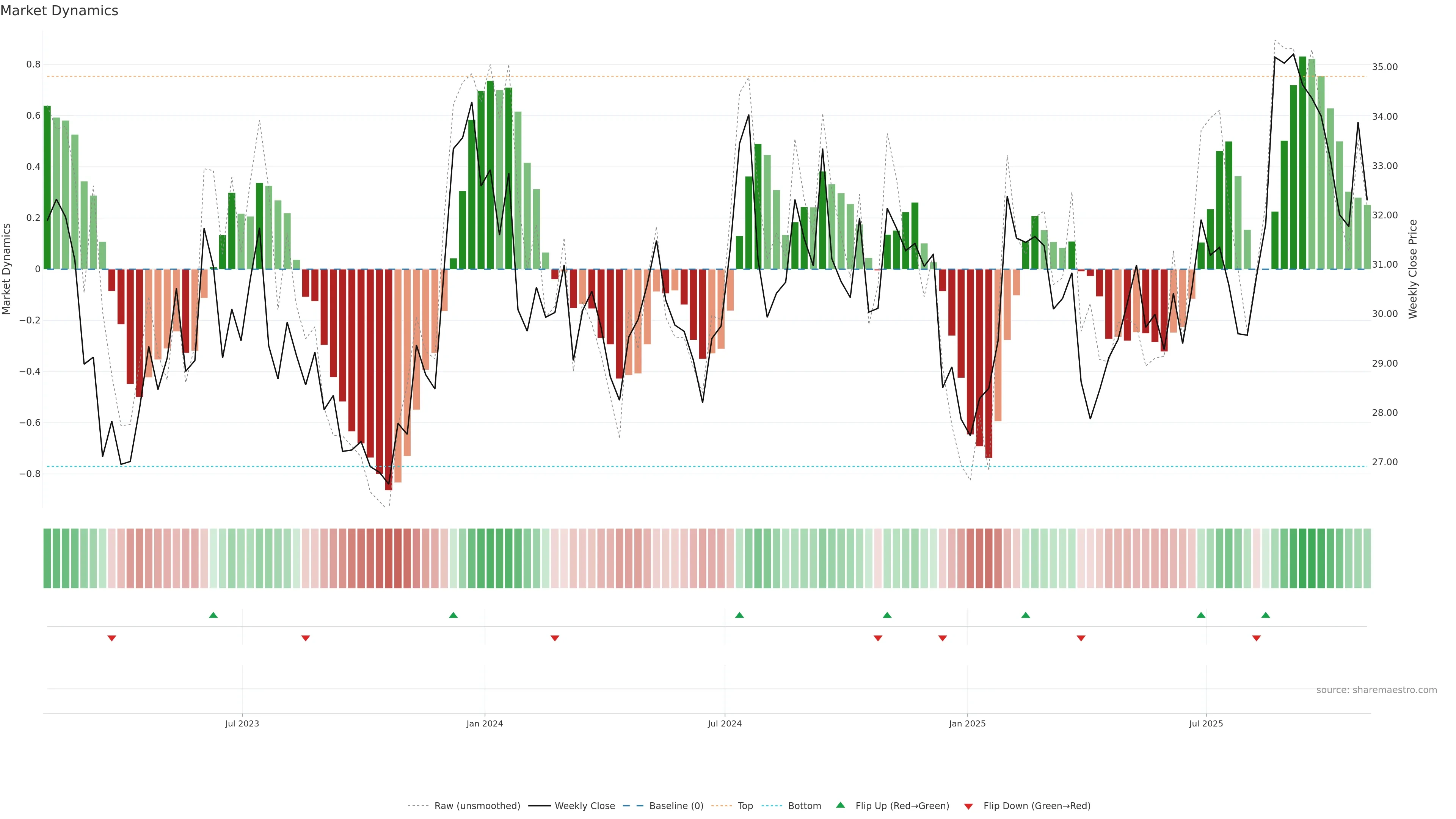This screenshot has width=1456, height=819.
Task: Click flip-up marker just after Jul 2024
Action: [x=739, y=615]
